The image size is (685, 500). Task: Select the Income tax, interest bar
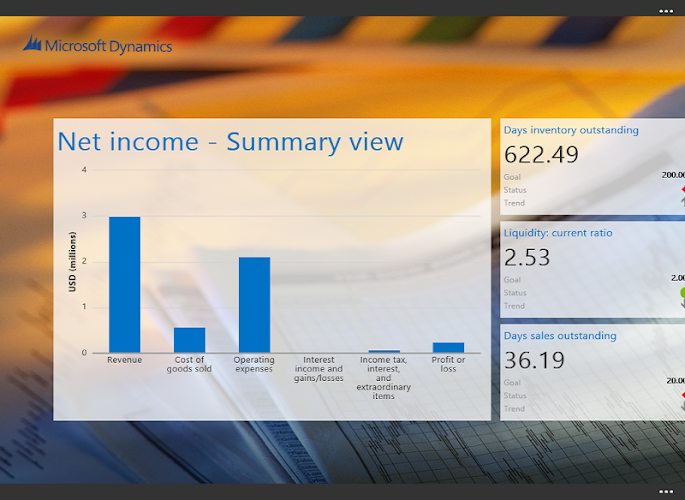point(384,351)
